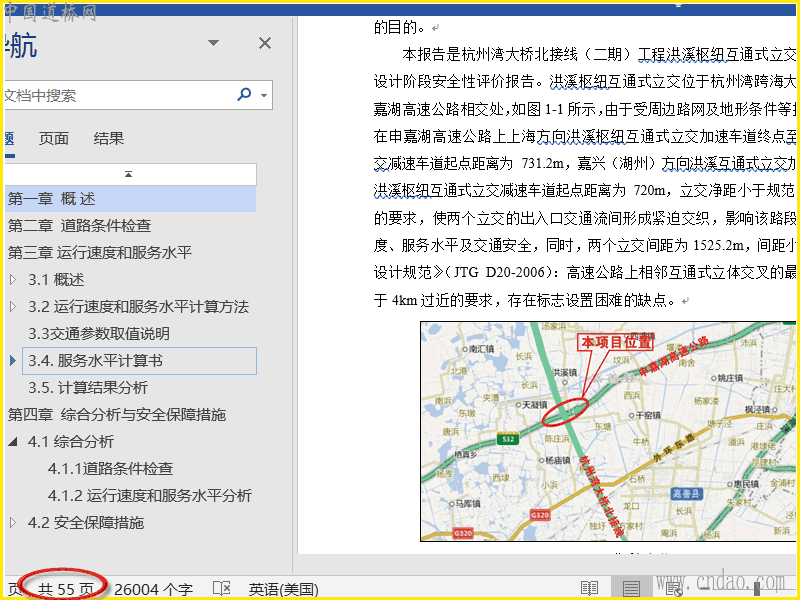Click the 共 55 页 page count

pos(66,589)
